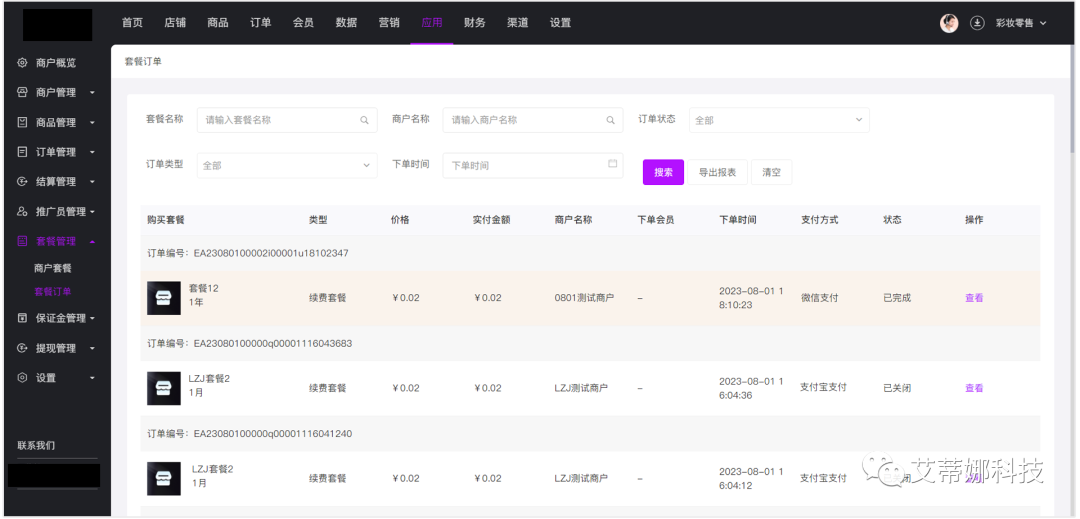Click the 商户概览 sidebar icon

[22, 63]
